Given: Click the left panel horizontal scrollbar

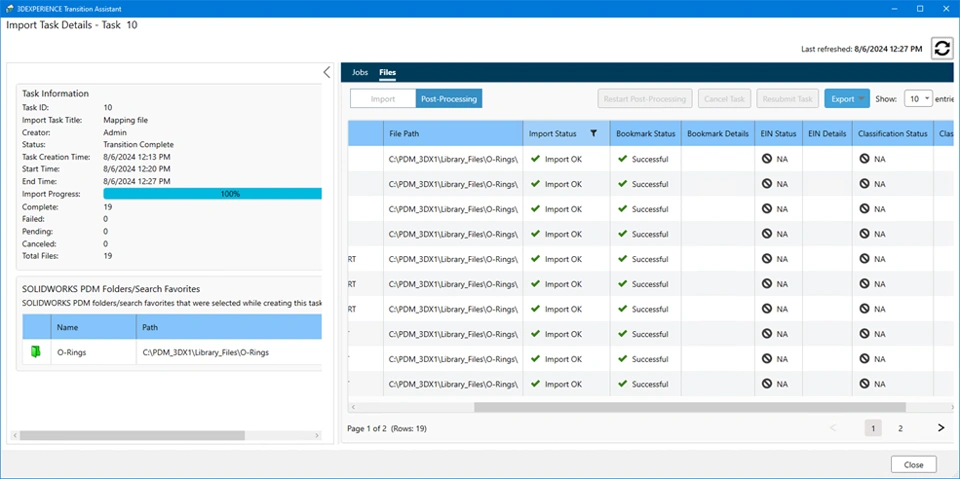Looking at the screenshot, I should click(x=132, y=436).
